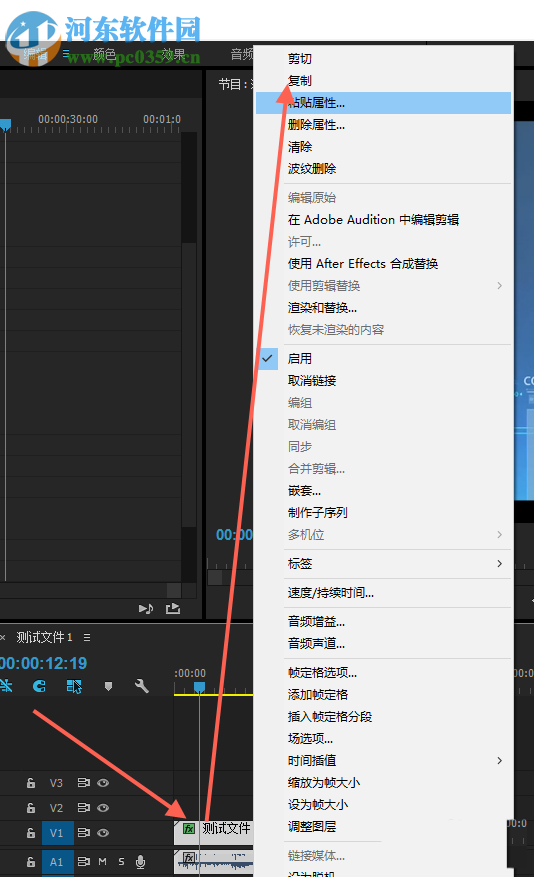Viewport: 534px width, 877px height.
Task: Click play audio icon in source panel
Action: pyautogui.click(x=146, y=609)
